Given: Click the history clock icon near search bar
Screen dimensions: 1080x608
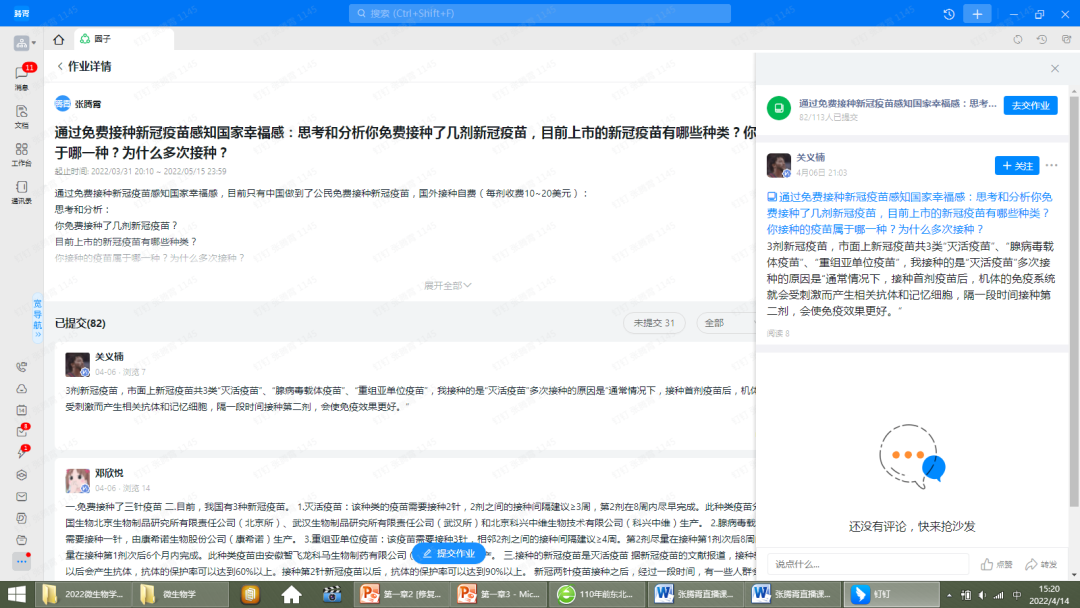Looking at the screenshot, I should point(950,14).
